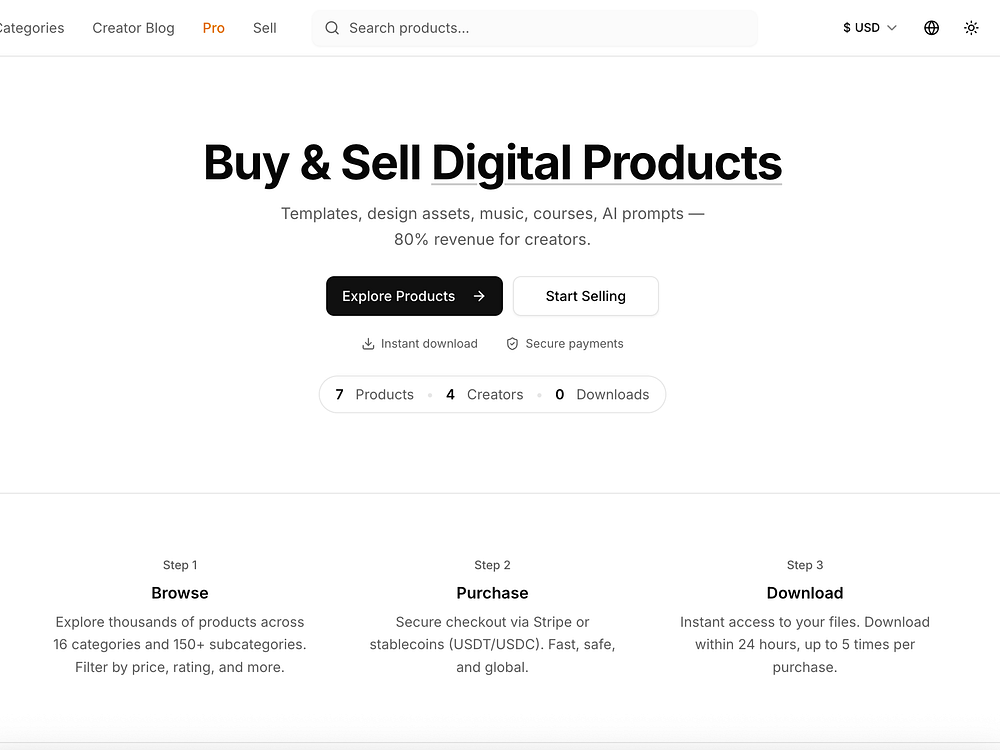Click the 7 Products stat
The height and width of the screenshot is (750, 1000).
[x=374, y=395]
